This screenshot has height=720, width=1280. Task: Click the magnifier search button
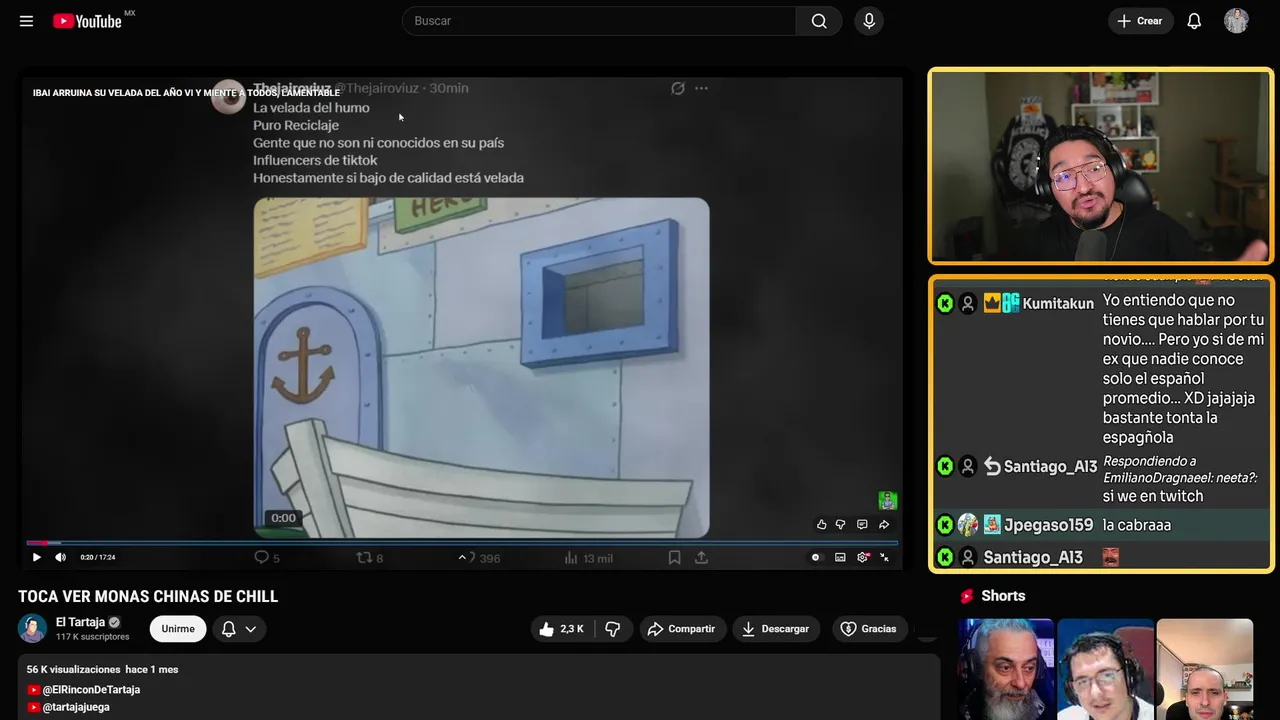(x=819, y=21)
